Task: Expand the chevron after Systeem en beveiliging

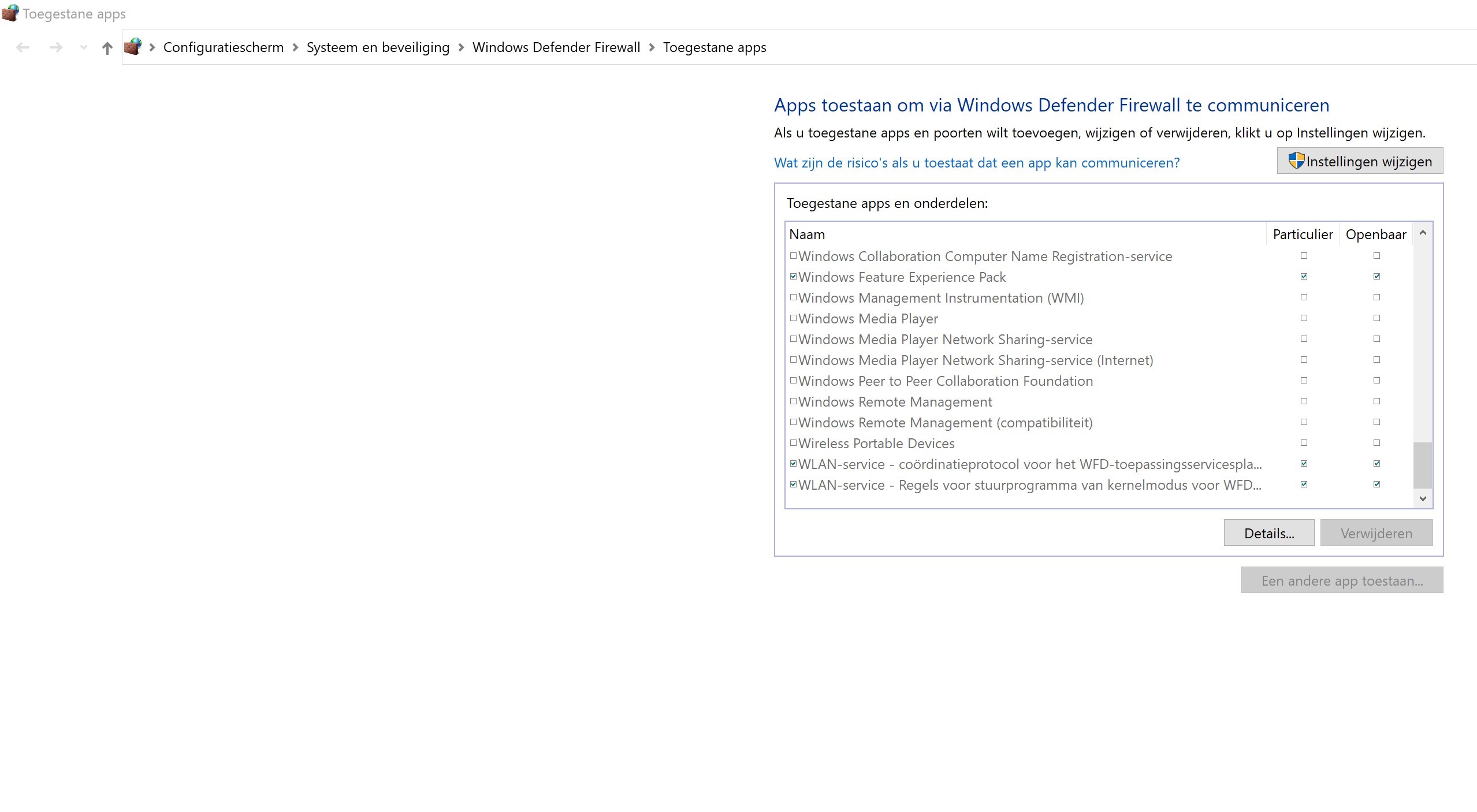Action: tap(461, 47)
